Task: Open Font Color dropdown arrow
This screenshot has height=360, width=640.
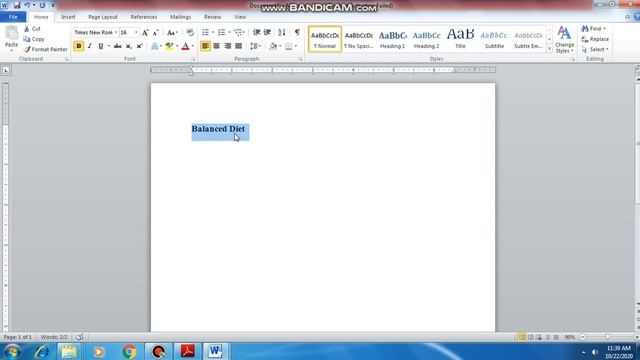Action: [193, 46]
